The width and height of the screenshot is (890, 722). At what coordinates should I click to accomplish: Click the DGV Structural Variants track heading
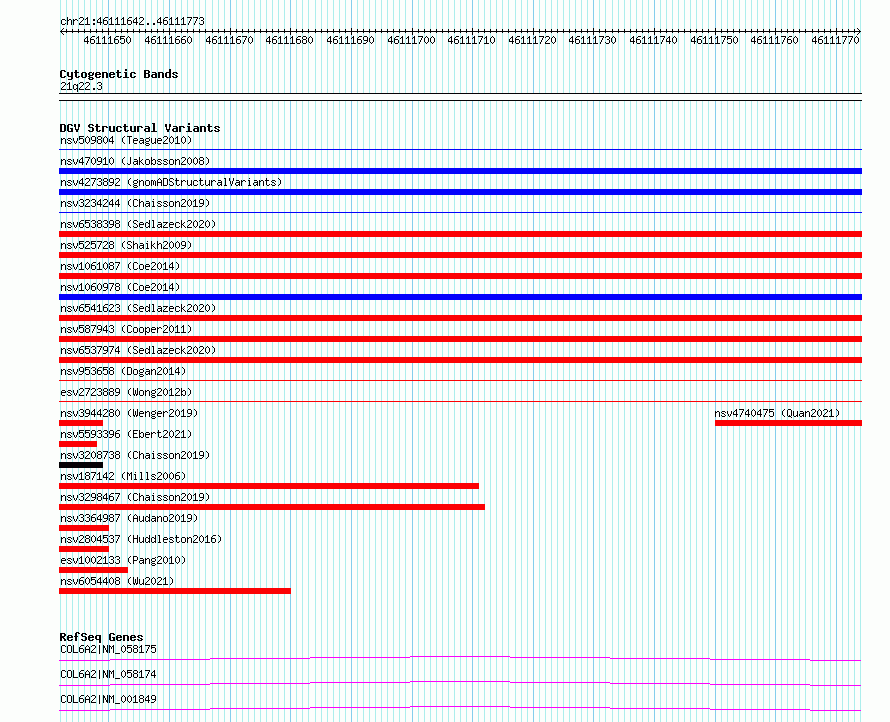[140, 128]
